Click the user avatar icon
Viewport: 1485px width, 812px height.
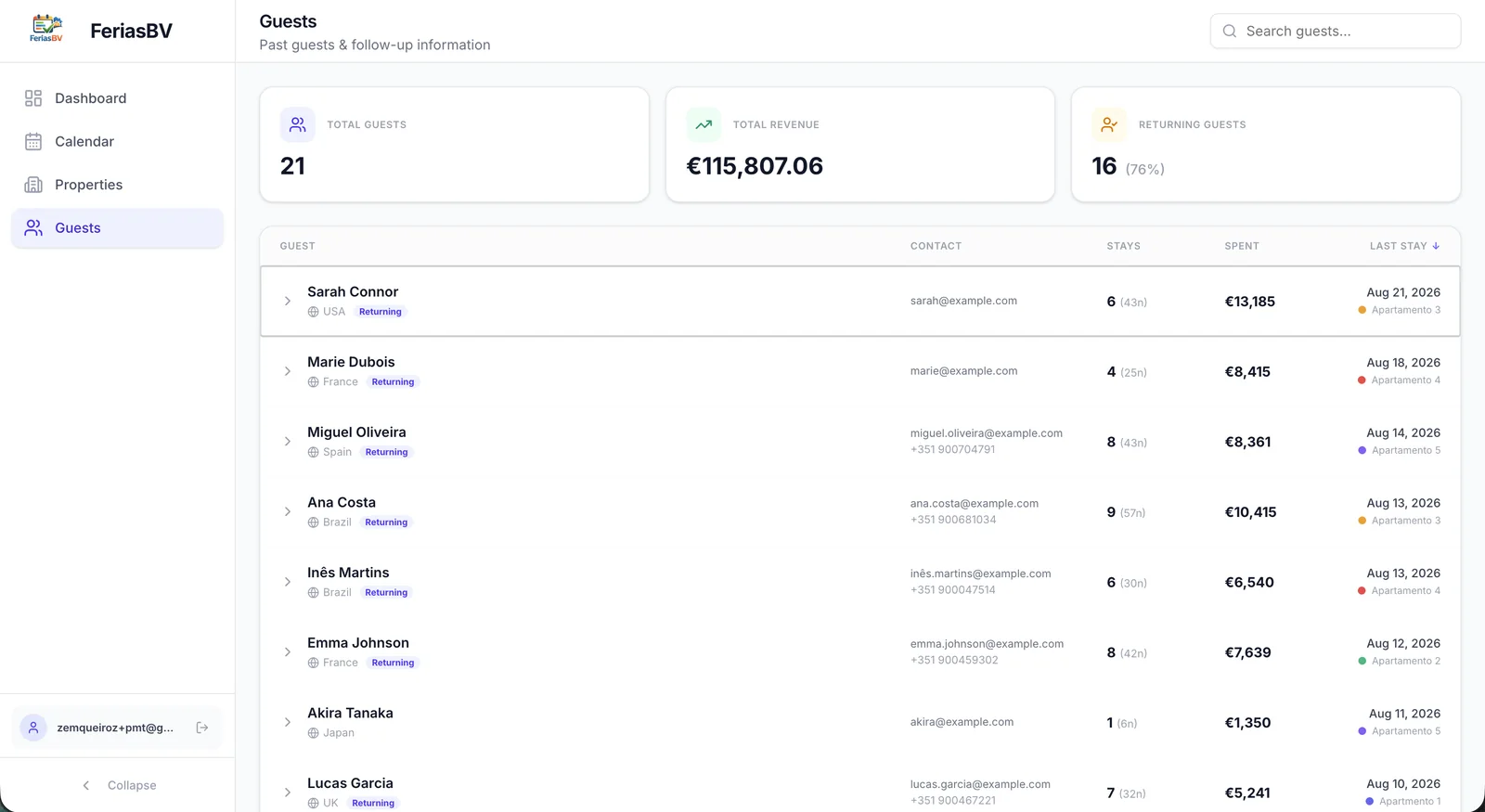[x=33, y=728]
